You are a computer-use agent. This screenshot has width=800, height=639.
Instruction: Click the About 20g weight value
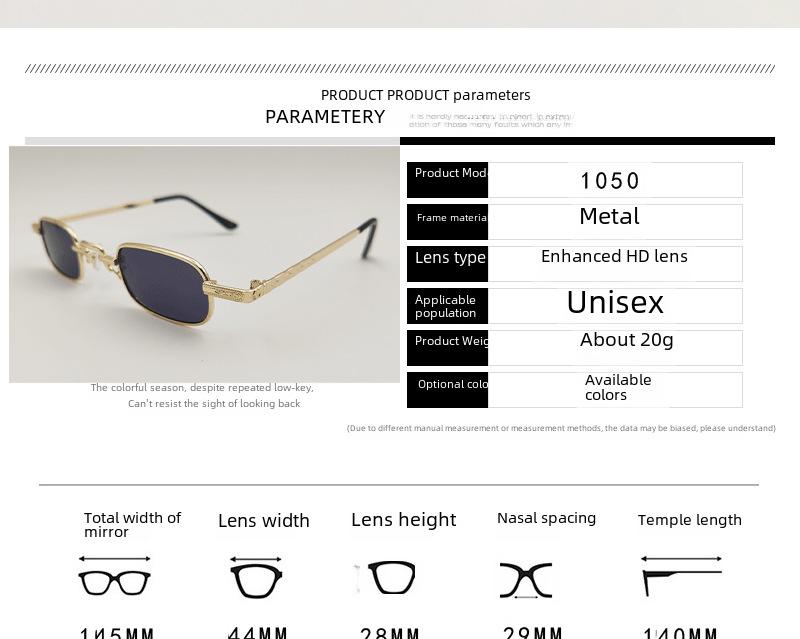627,340
